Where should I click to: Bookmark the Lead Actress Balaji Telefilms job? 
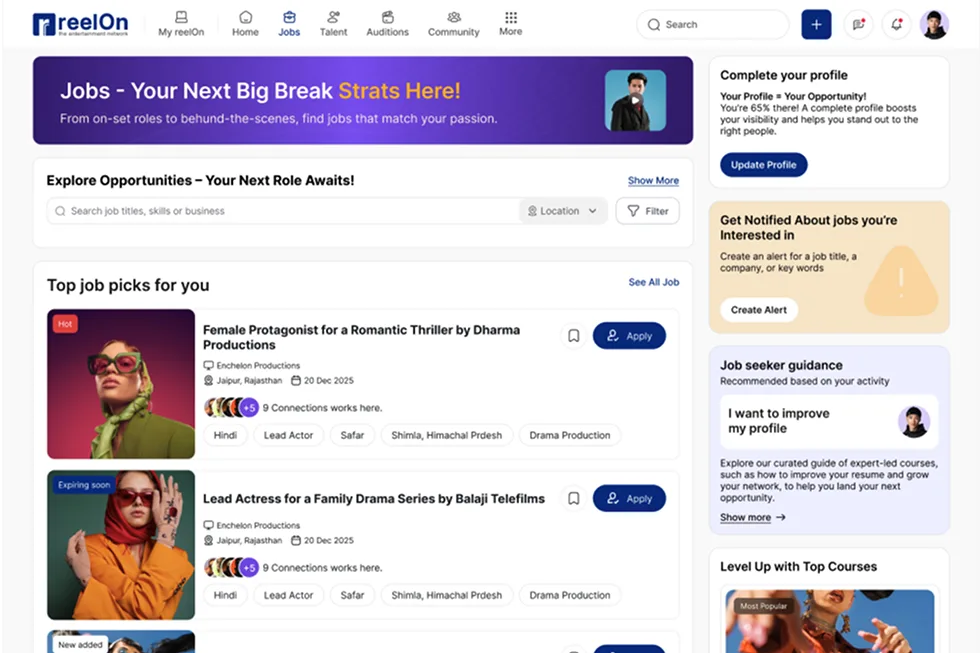[573, 498]
